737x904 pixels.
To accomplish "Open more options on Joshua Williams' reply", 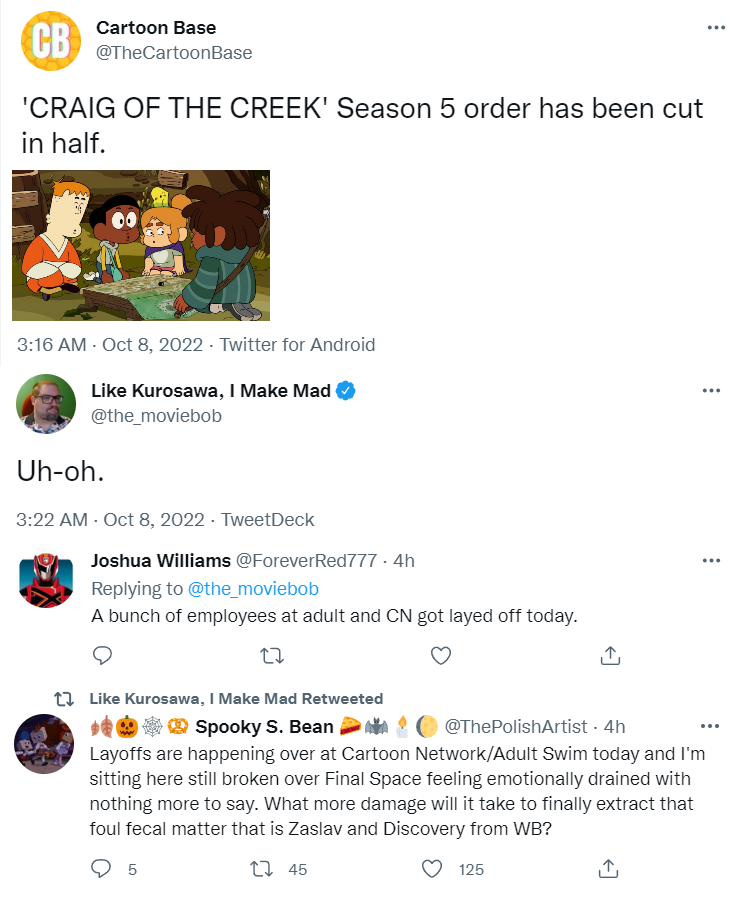I will tap(711, 560).
